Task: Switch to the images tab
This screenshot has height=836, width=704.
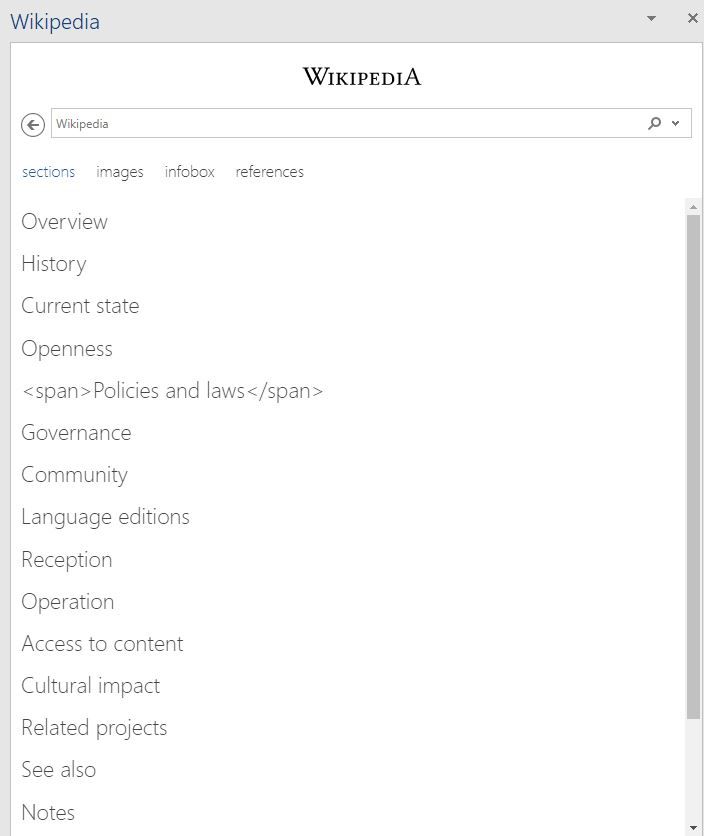Action: click(x=120, y=172)
